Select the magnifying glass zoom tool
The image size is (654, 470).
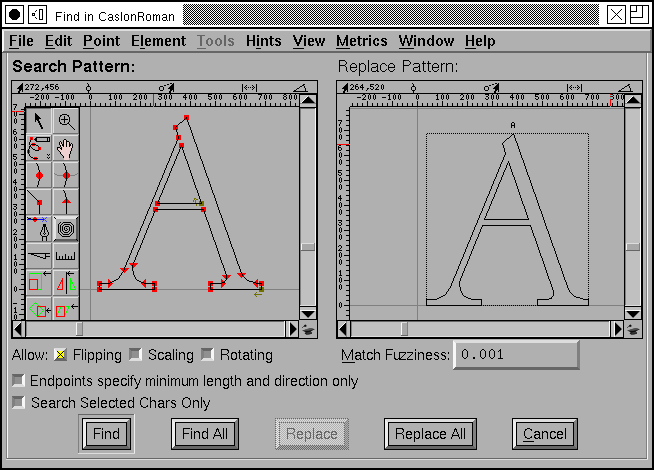coord(66,121)
